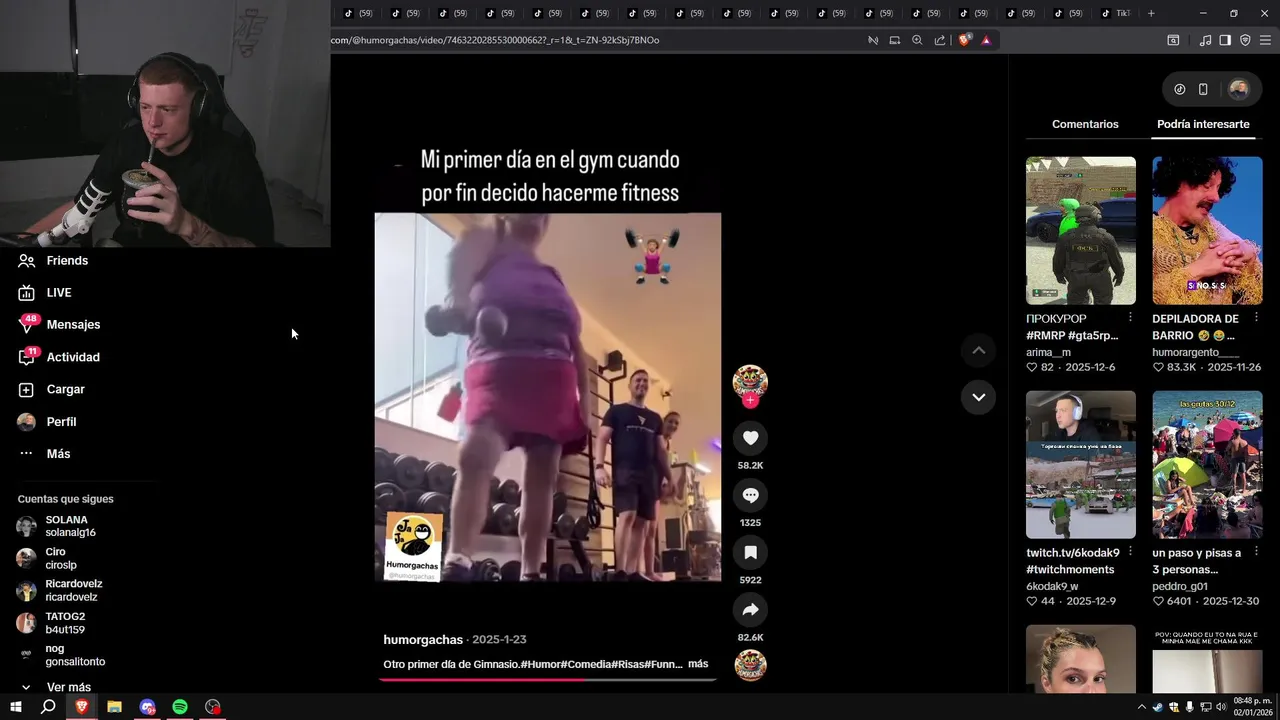Switch to the Comentarios tab

click(1085, 124)
